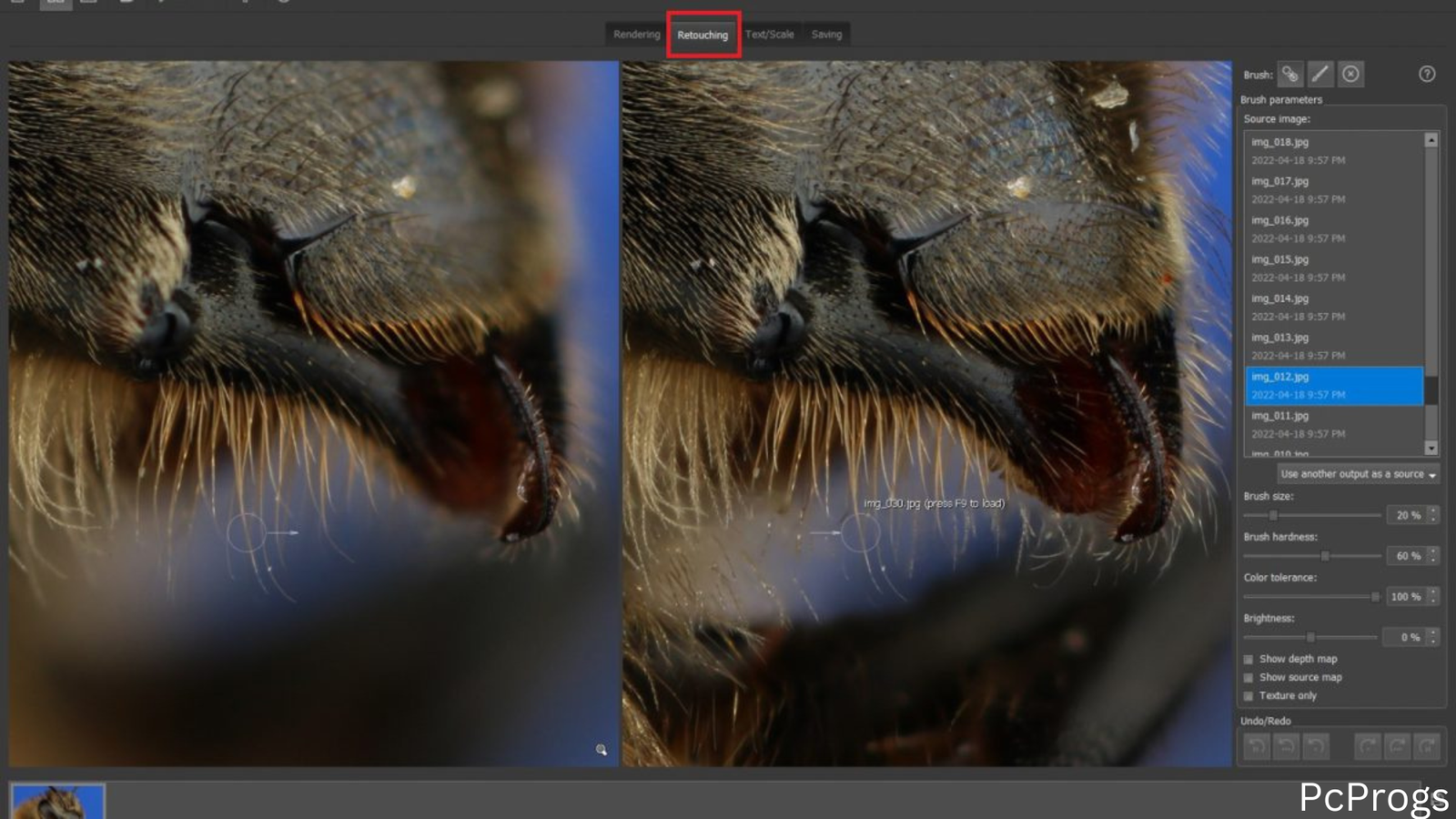
Task: Click the Brush hardness 60 % field
Action: pyautogui.click(x=1407, y=556)
